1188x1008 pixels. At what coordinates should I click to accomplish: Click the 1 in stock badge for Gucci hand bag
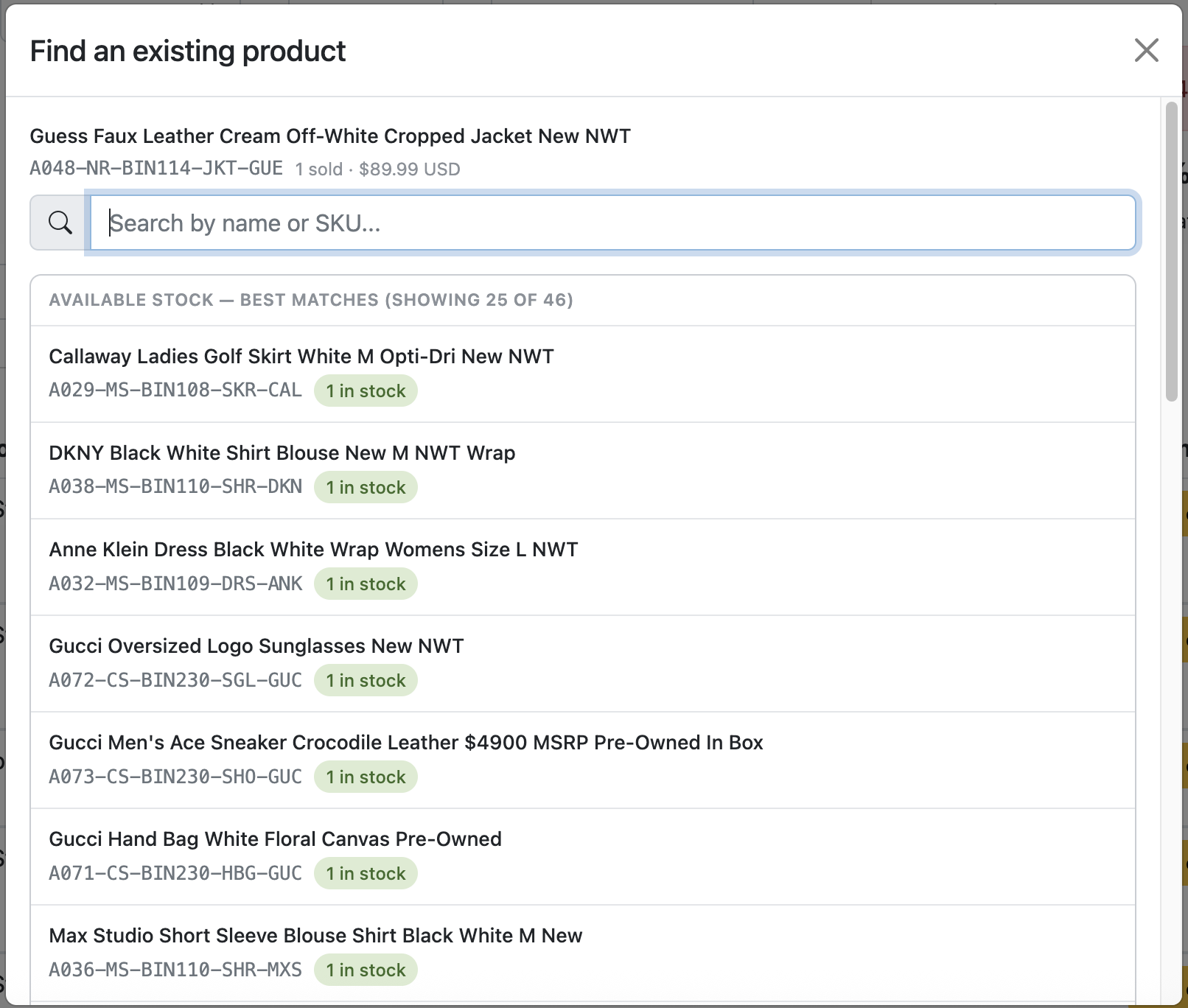(x=366, y=873)
